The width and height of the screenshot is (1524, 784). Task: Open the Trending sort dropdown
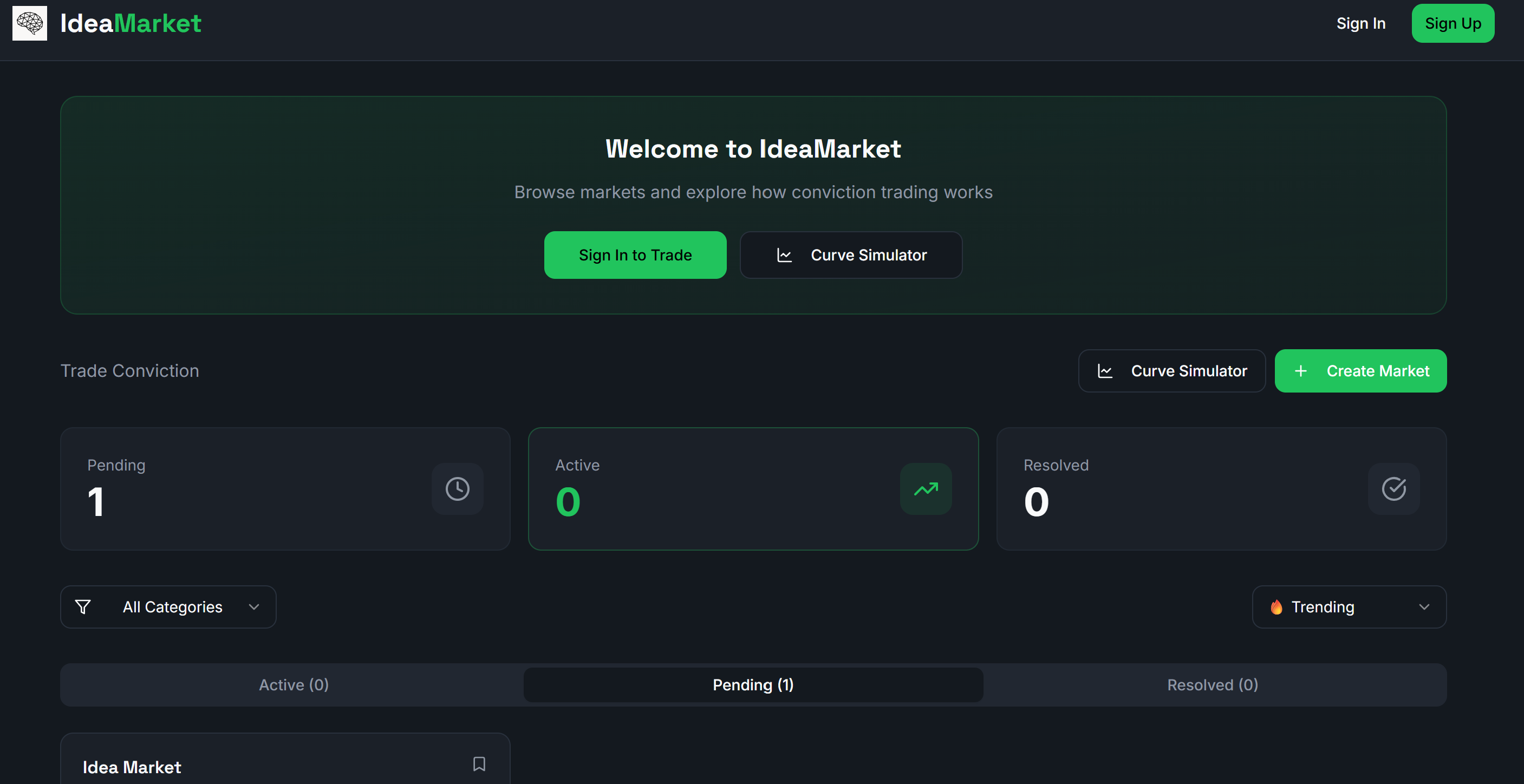point(1349,606)
